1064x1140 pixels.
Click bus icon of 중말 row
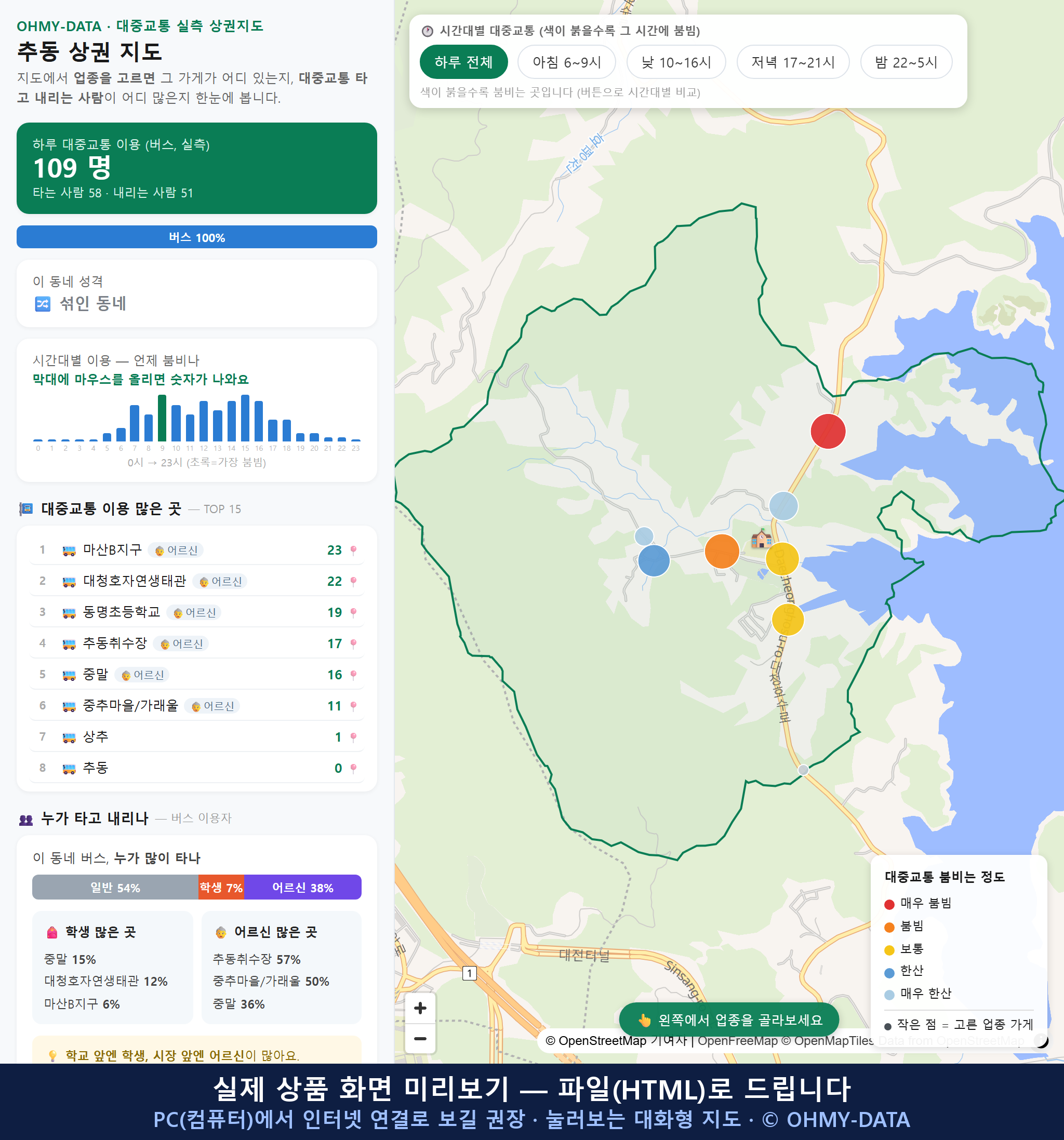[69, 675]
